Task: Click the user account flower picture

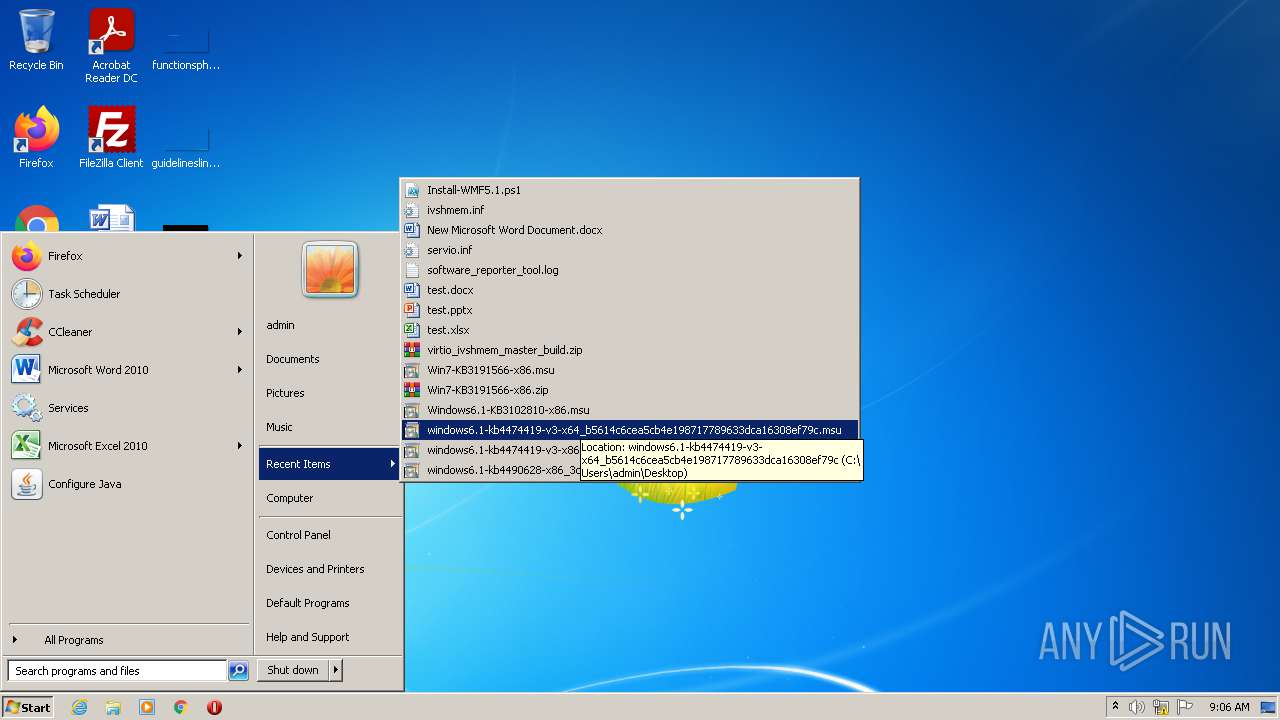Action: (x=330, y=270)
